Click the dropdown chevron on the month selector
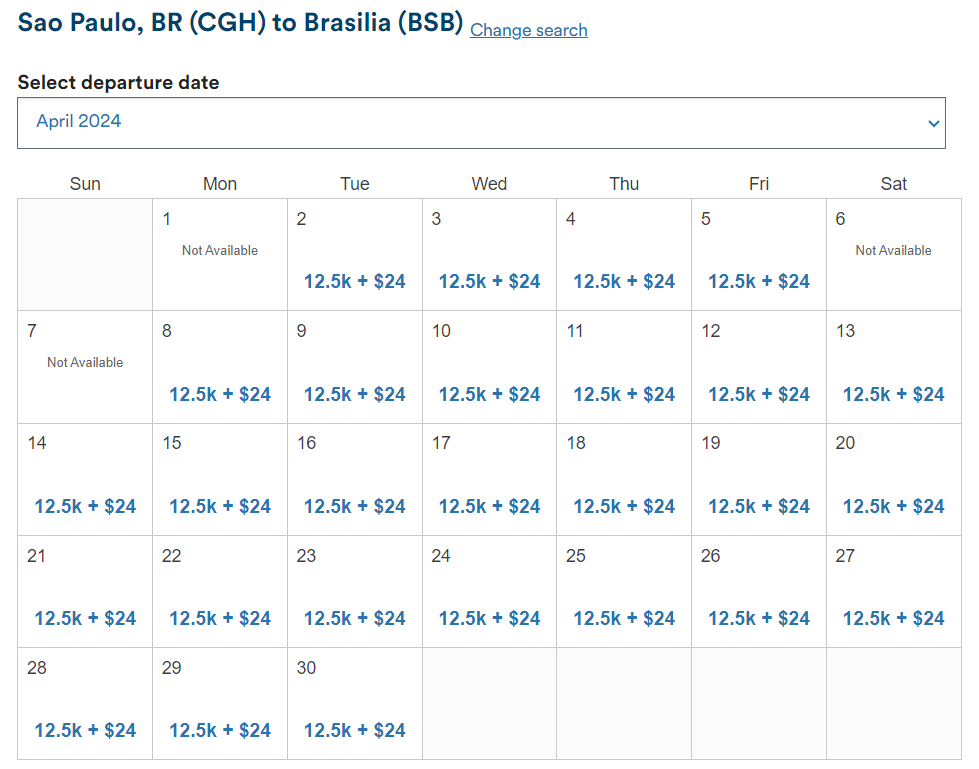Viewport: 979px width, 769px height. [931, 122]
